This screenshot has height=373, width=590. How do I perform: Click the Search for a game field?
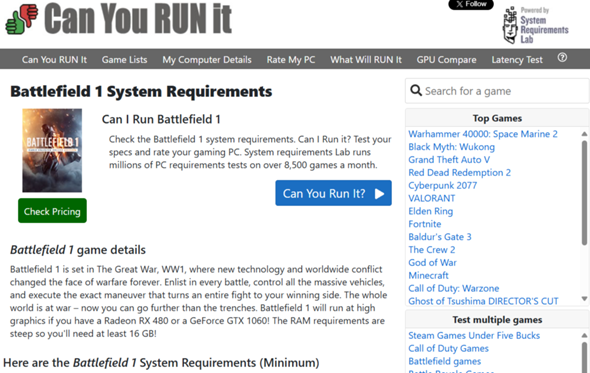click(x=497, y=91)
